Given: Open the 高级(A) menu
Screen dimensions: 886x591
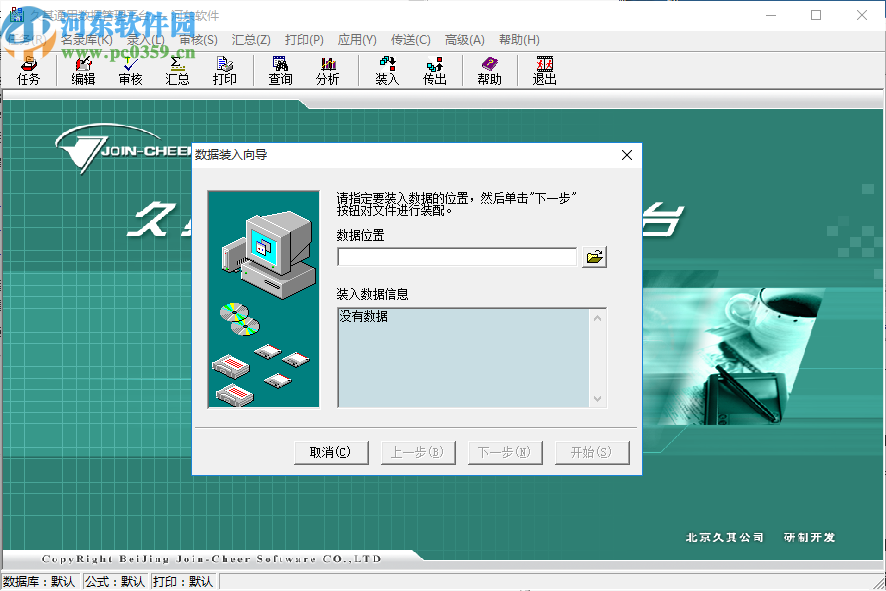Looking at the screenshot, I should click(x=464, y=40).
